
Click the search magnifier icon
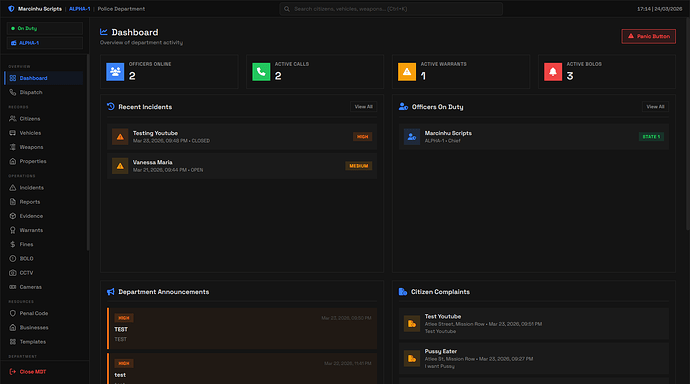(287, 9)
